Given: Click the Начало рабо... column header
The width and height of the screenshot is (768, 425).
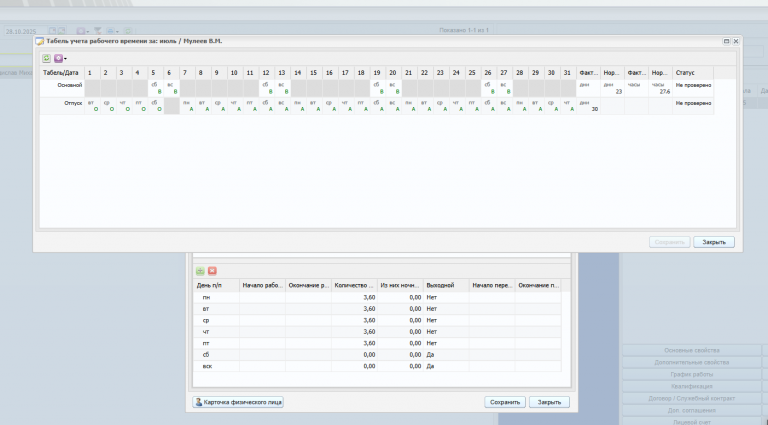Looking at the screenshot, I should tap(262, 285).
